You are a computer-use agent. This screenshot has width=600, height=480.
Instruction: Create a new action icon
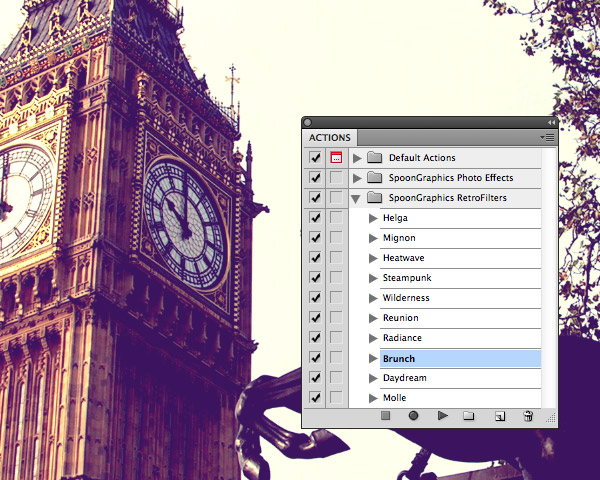500,416
